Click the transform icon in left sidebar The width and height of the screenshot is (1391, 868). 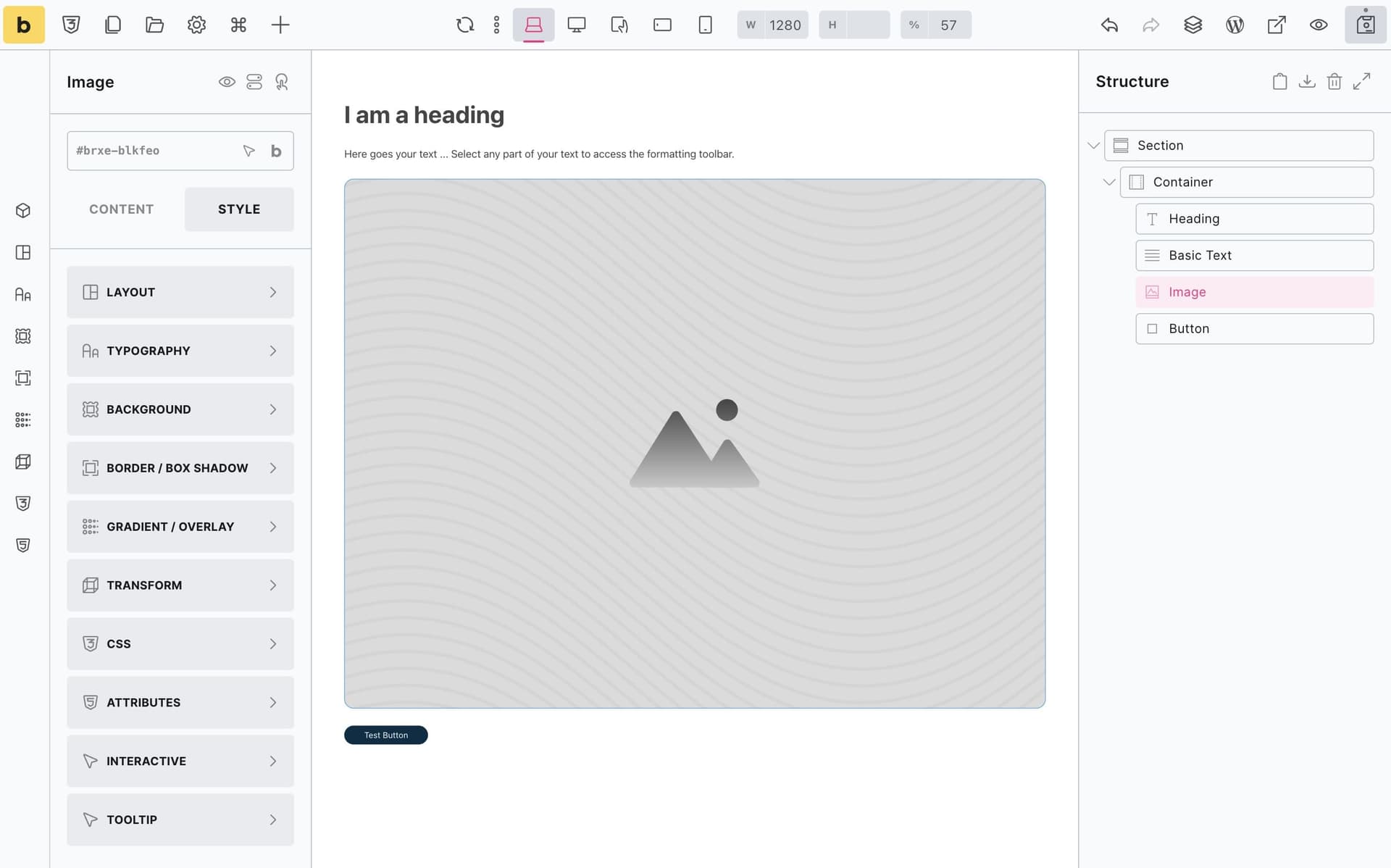click(x=23, y=462)
